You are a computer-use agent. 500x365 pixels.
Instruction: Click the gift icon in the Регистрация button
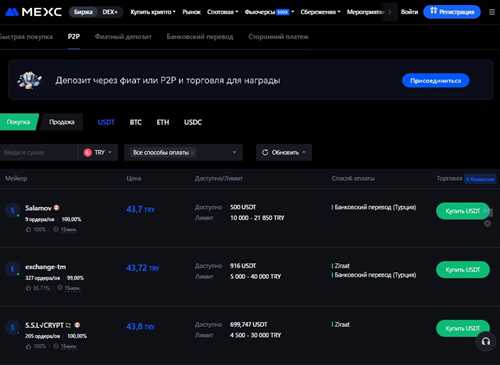pos(433,11)
